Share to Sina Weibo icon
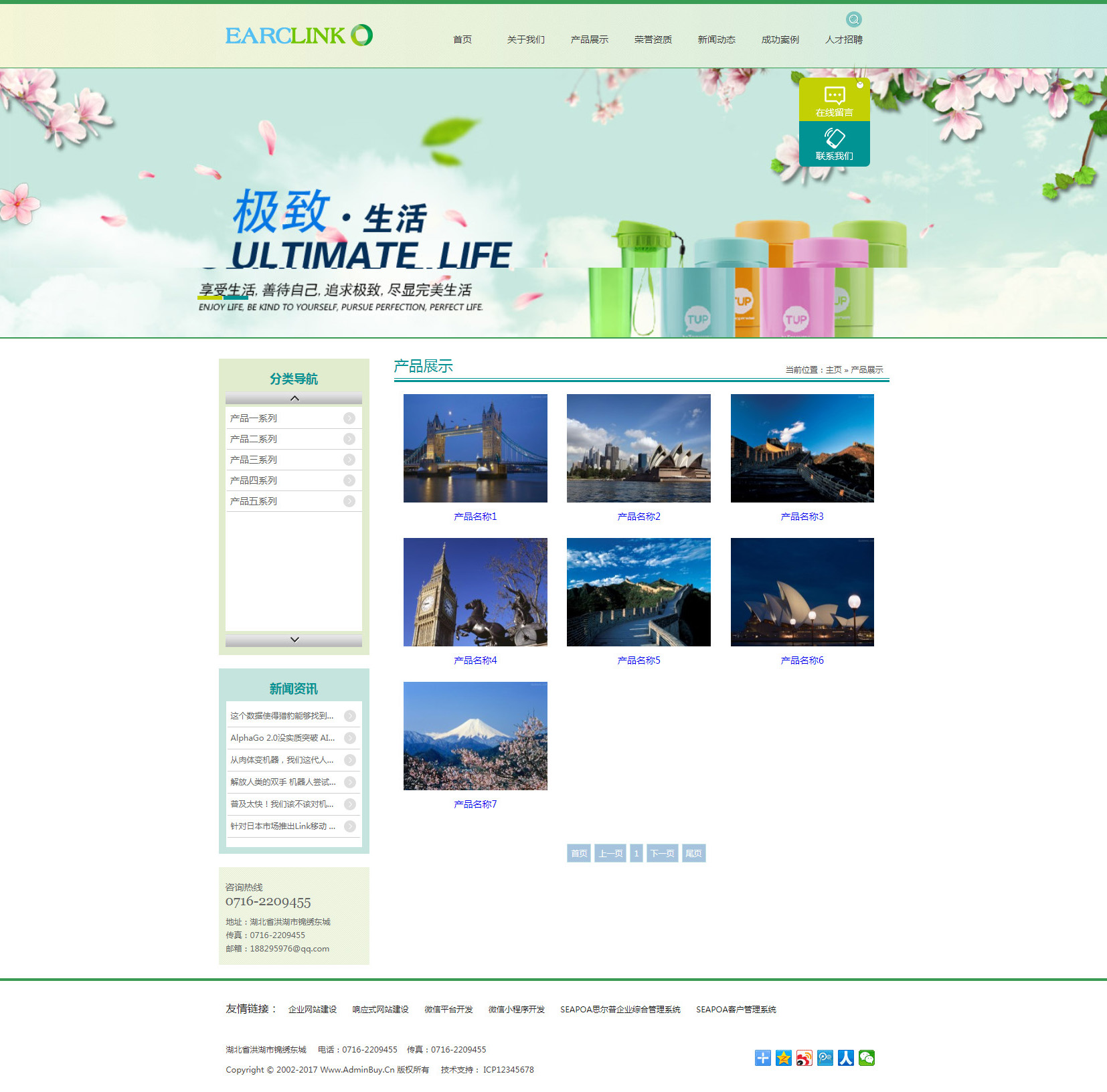The image size is (1107, 1092). click(804, 1058)
